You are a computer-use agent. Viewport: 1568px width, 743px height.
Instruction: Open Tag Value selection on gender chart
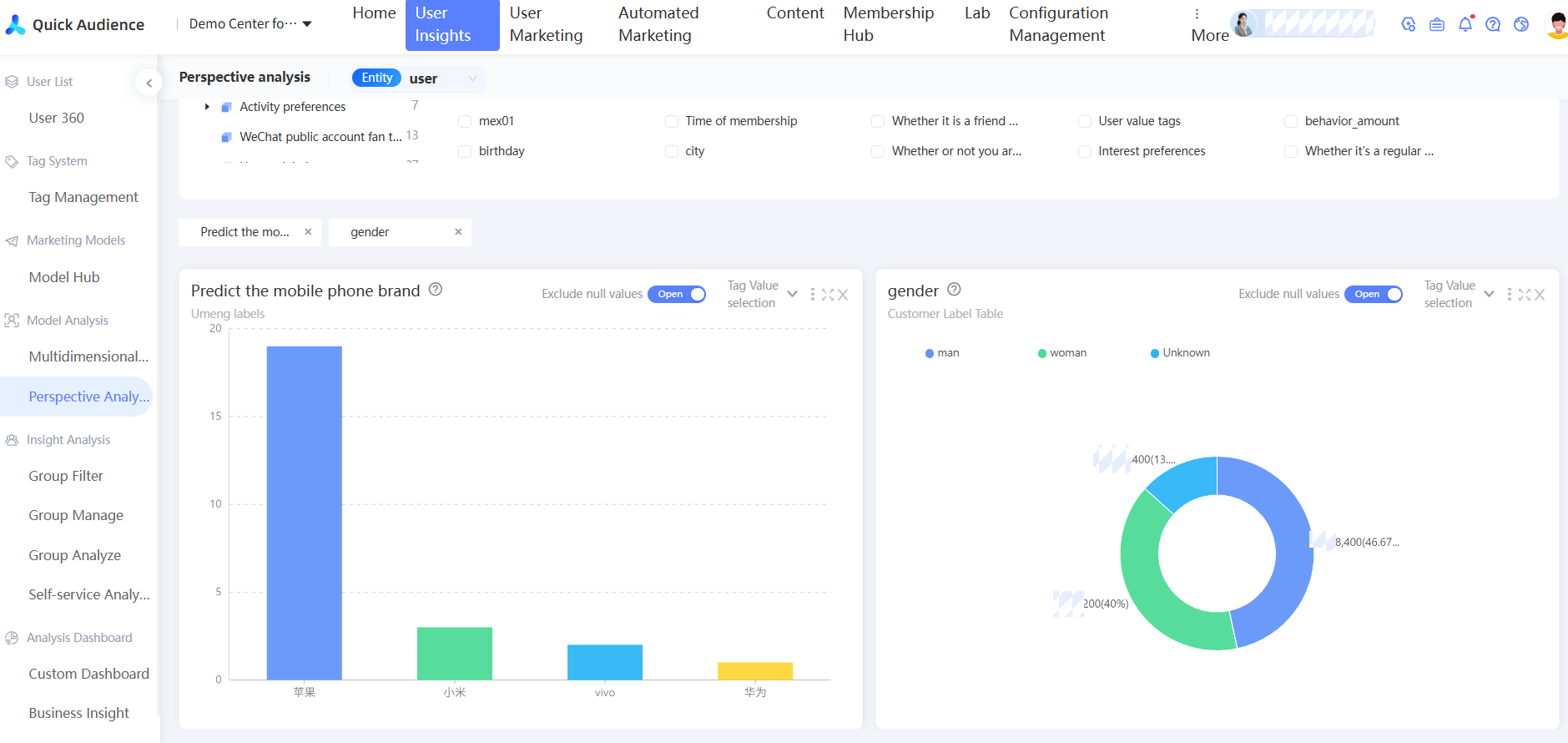coord(1460,294)
